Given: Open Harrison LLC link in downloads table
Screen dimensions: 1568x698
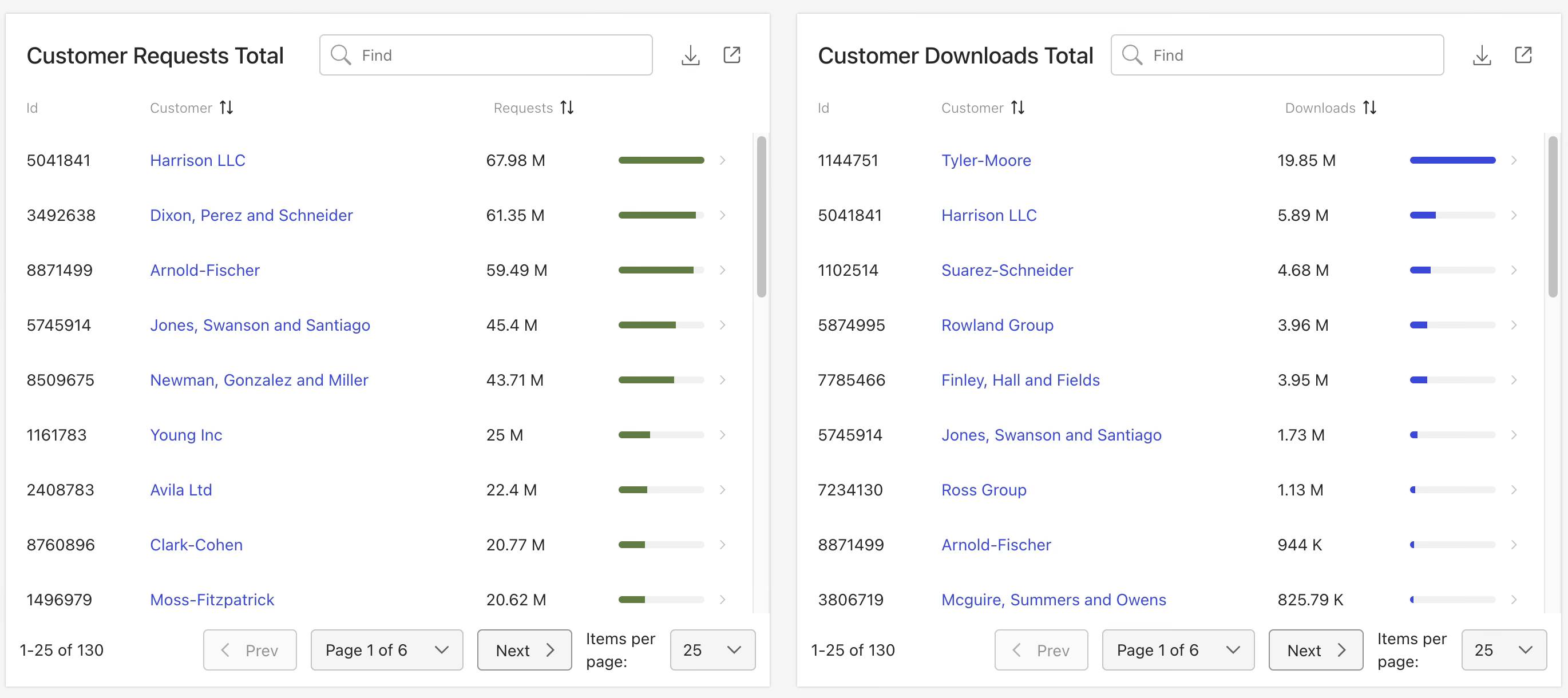Looking at the screenshot, I should [988, 216].
